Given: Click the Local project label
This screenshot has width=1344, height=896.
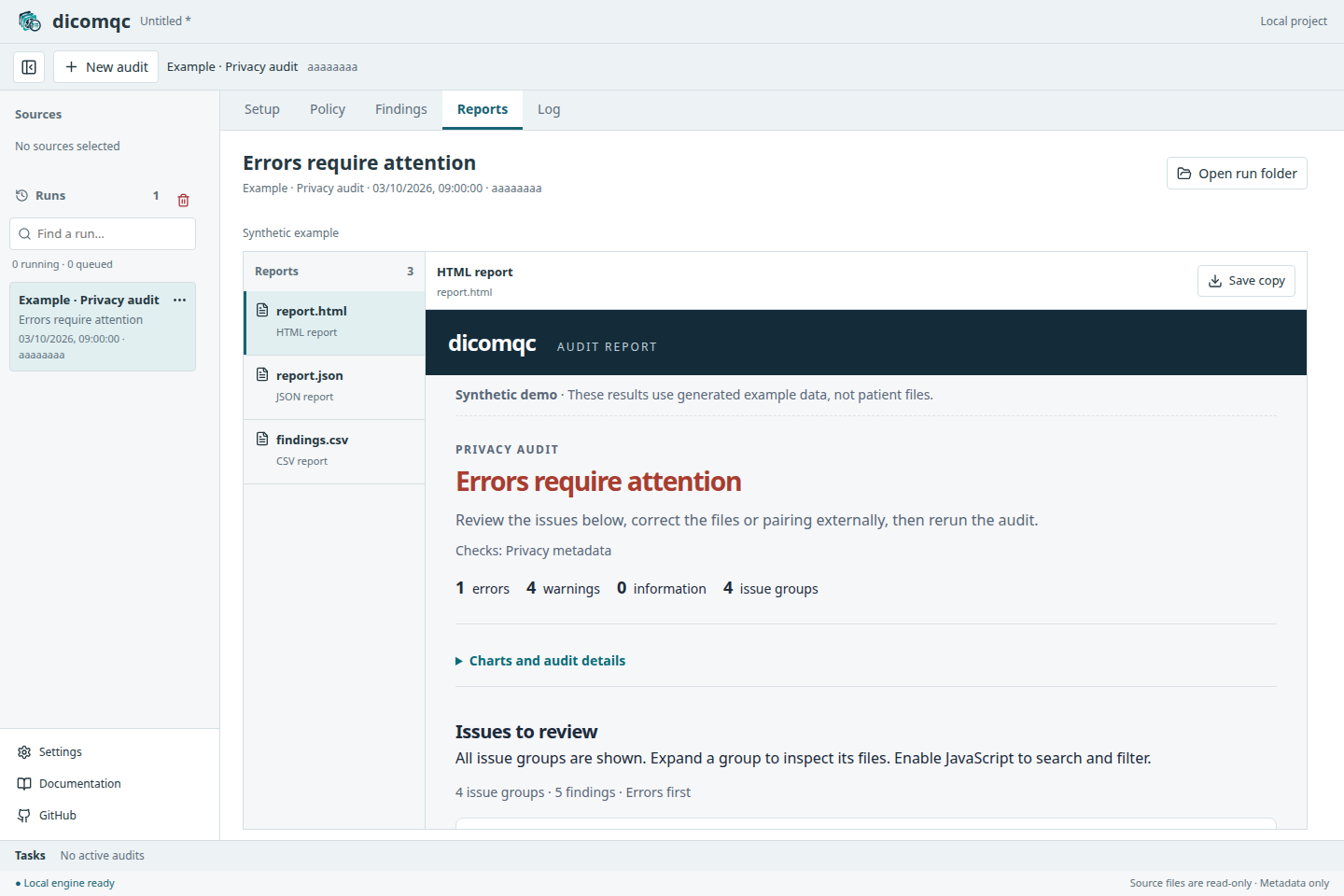Looking at the screenshot, I should click(x=1294, y=21).
